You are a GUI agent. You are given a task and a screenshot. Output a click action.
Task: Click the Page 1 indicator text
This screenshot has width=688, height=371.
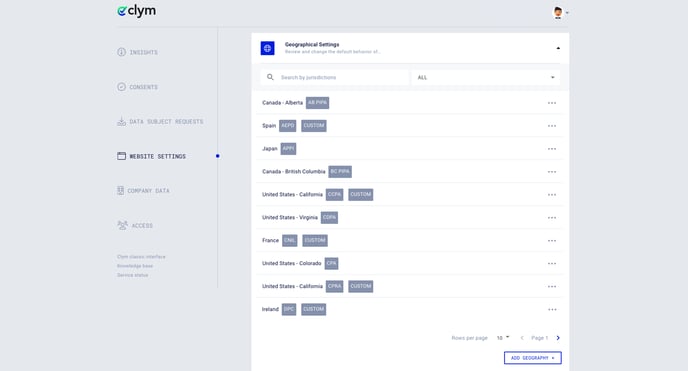point(540,338)
